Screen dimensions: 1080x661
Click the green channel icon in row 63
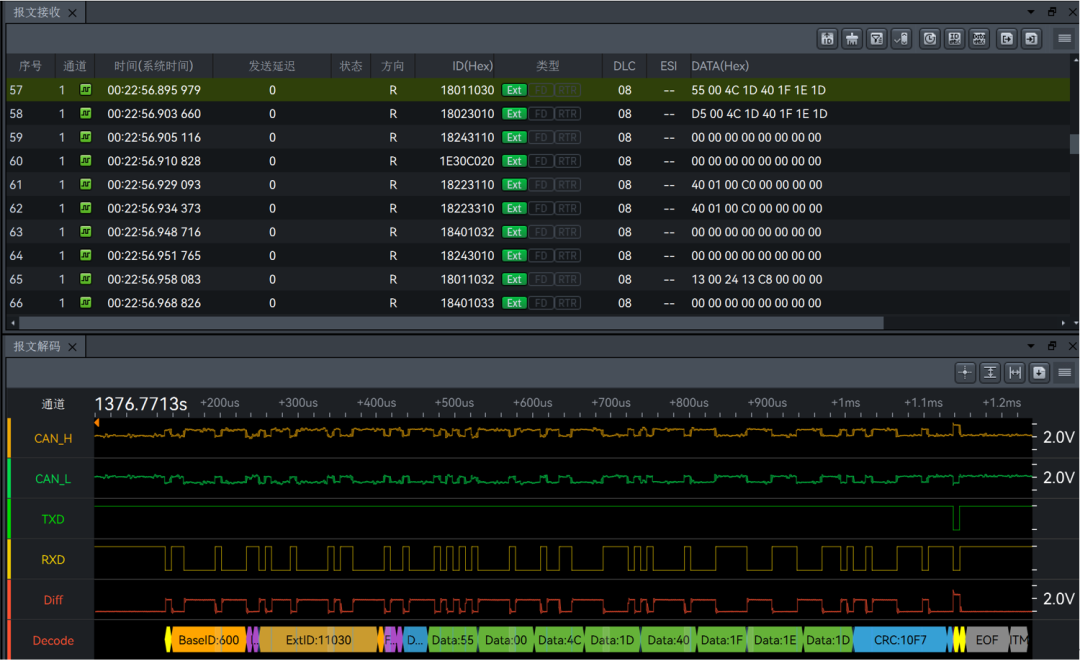[x=85, y=231]
